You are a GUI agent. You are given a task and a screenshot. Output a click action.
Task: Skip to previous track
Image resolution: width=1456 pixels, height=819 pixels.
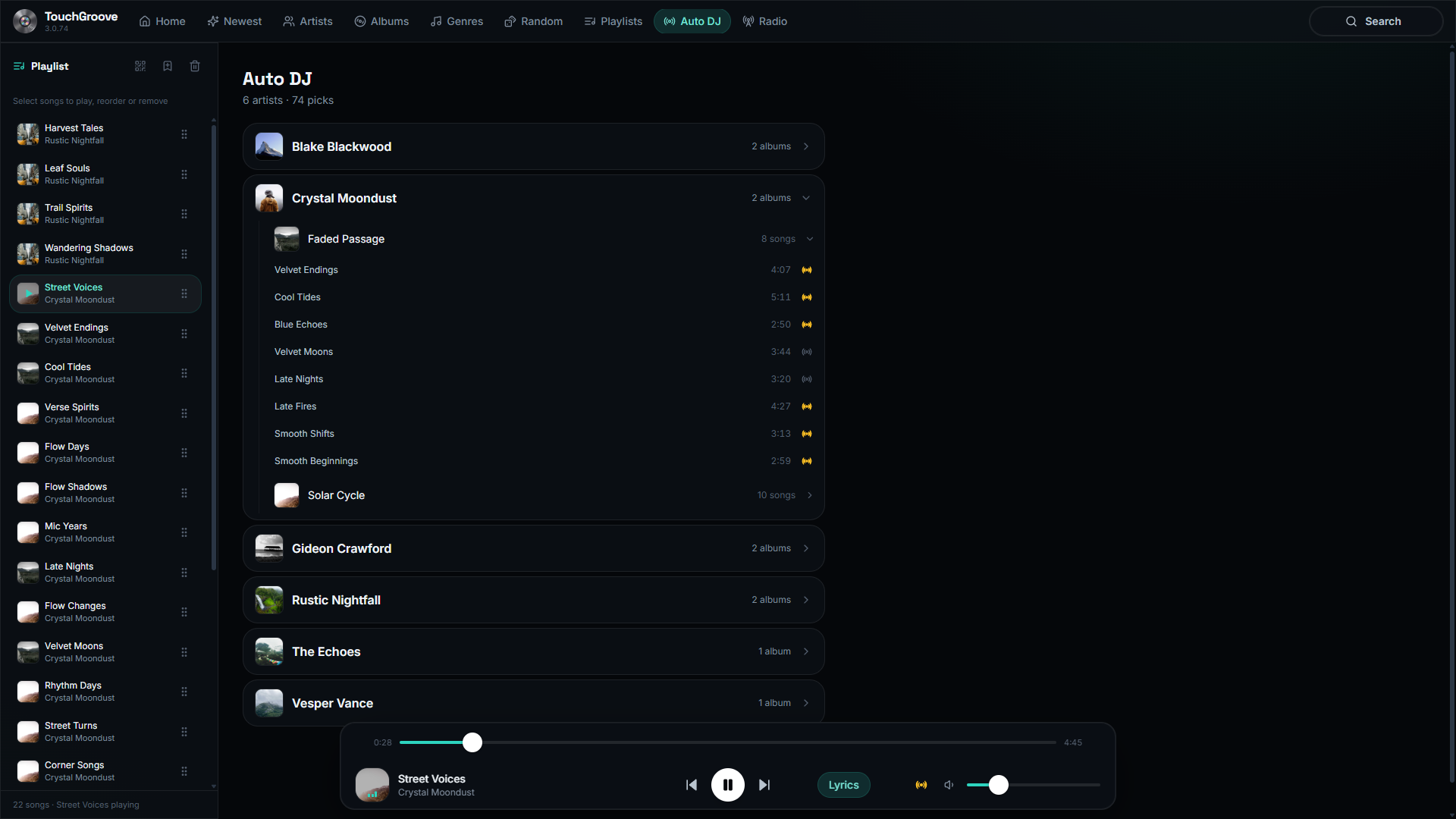pyautogui.click(x=692, y=785)
